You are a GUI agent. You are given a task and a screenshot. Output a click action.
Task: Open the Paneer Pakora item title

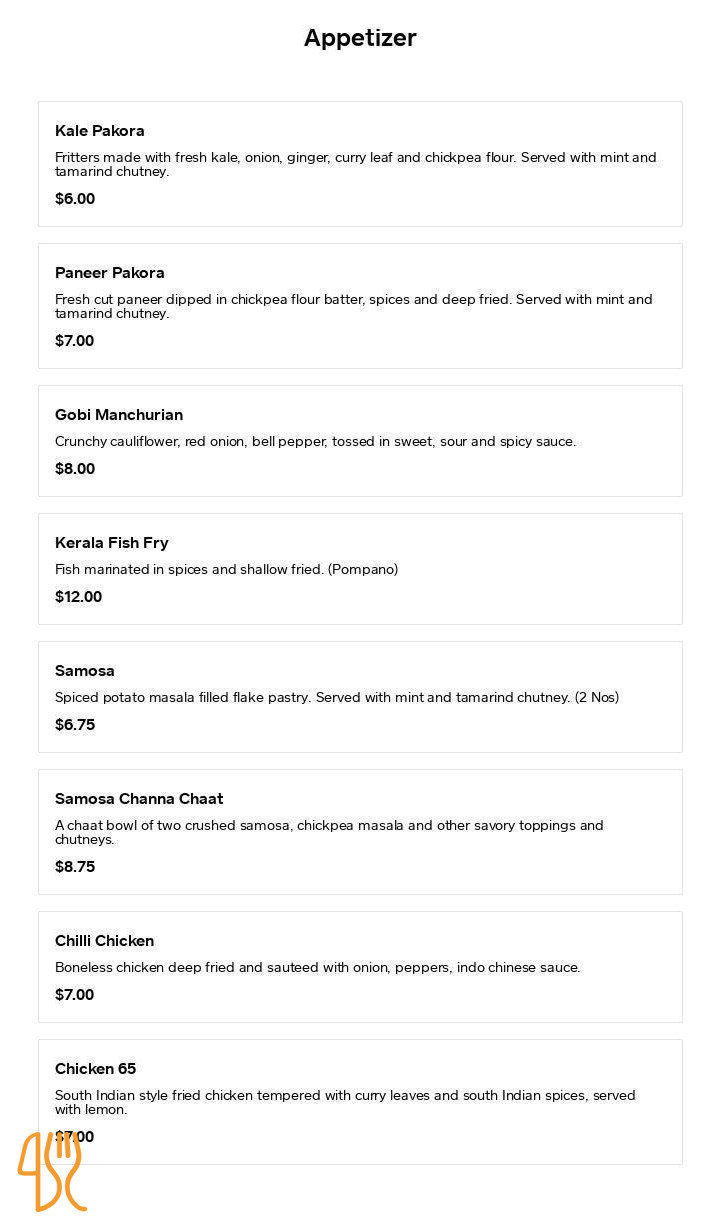[x=110, y=273]
